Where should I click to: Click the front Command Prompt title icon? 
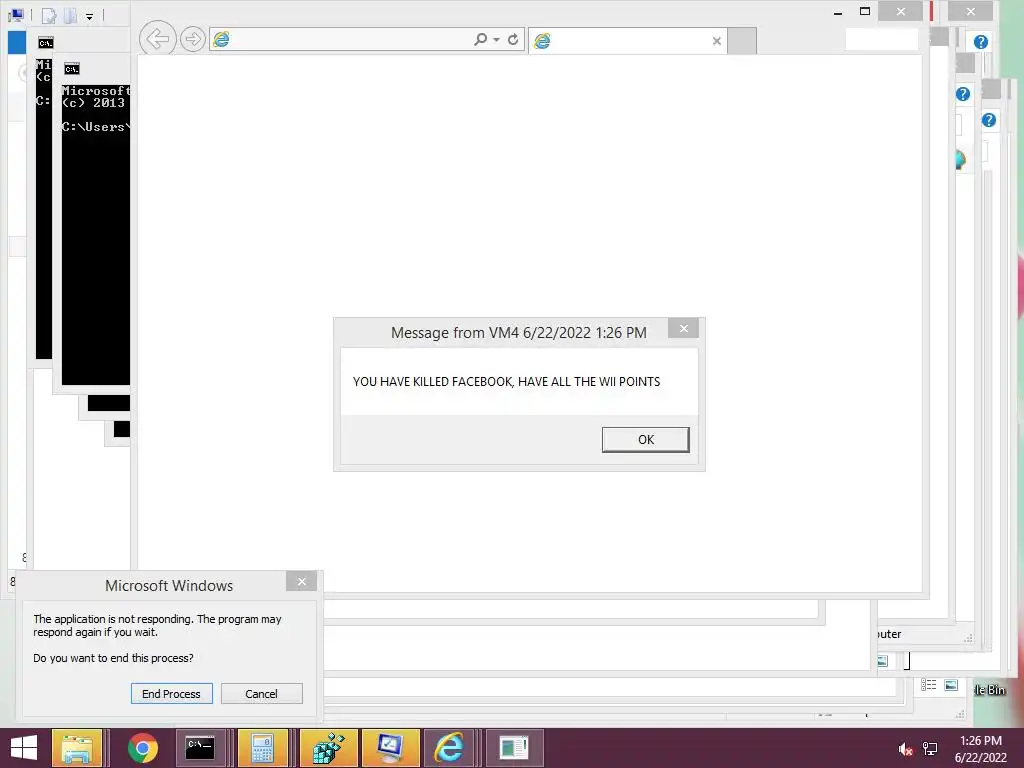coord(71,69)
